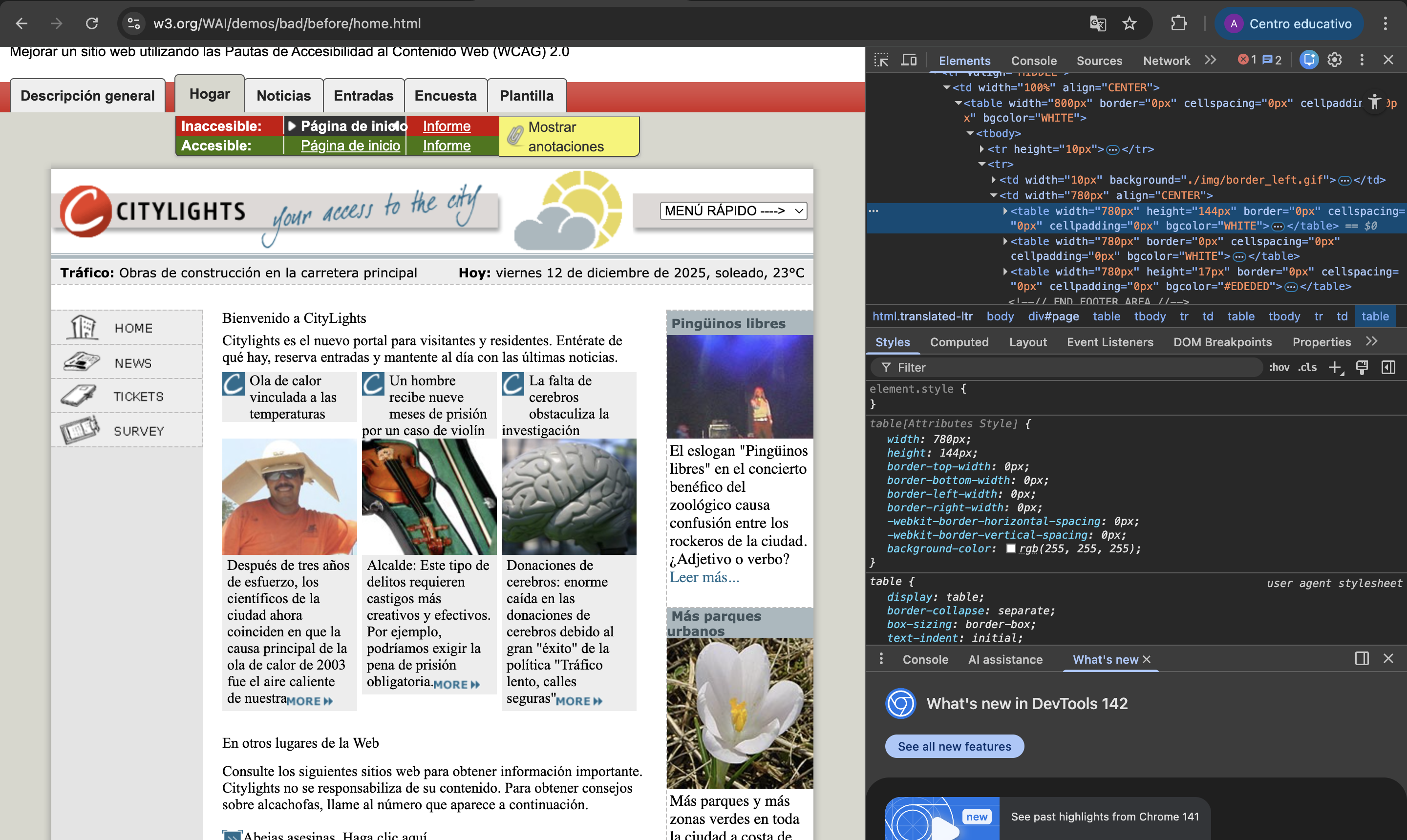Reload the page with the refresh icon
The image size is (1407, 840).
coord(92,24)
